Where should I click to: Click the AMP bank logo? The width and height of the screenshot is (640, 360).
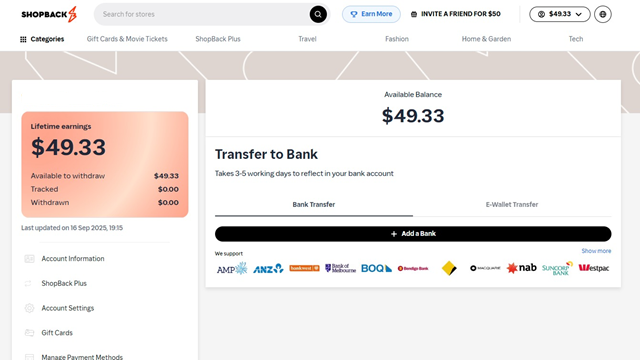tap(232, 269)
